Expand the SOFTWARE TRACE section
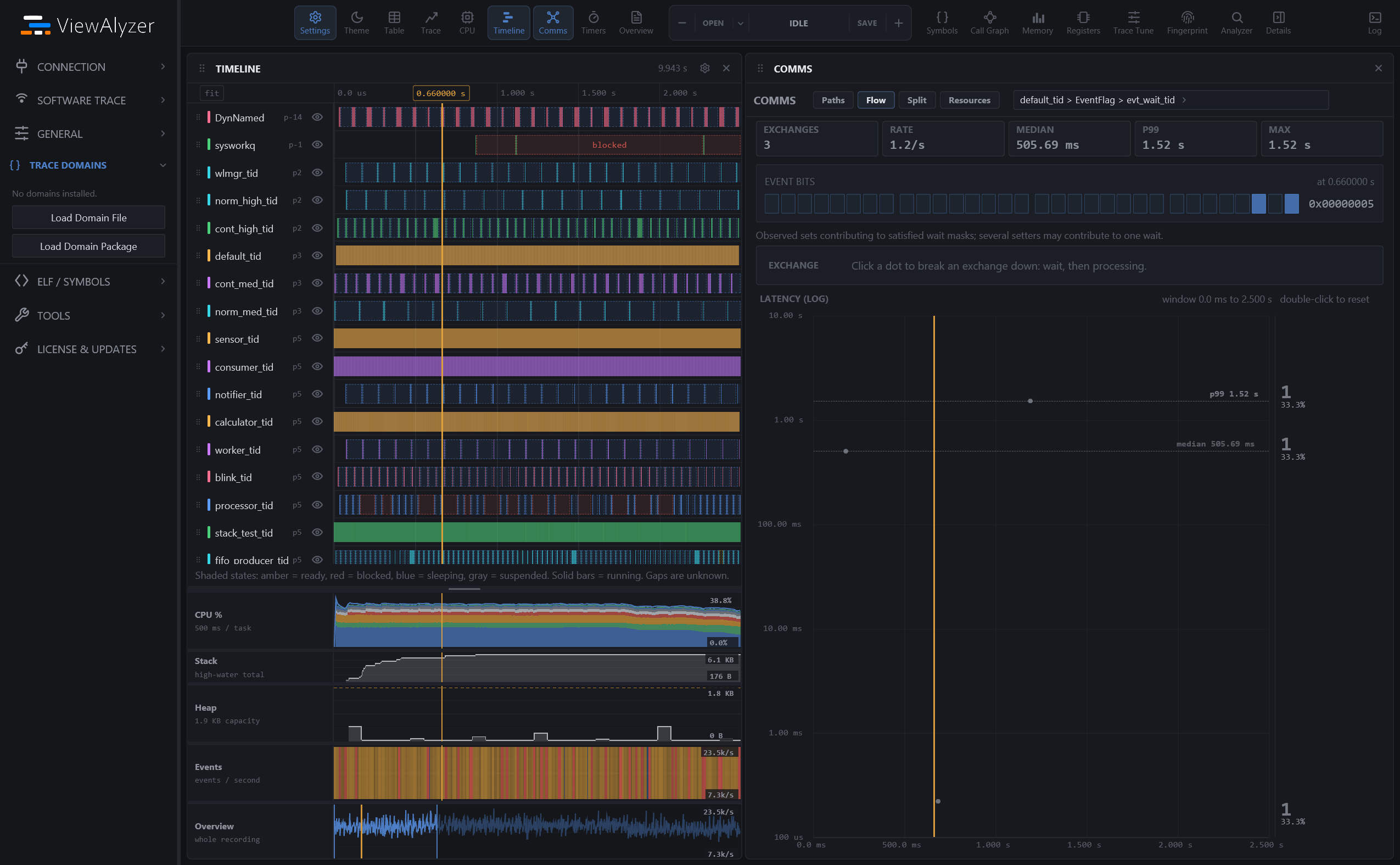Image resolution: width=1400 pixels, height=865 pixels. 88,100
